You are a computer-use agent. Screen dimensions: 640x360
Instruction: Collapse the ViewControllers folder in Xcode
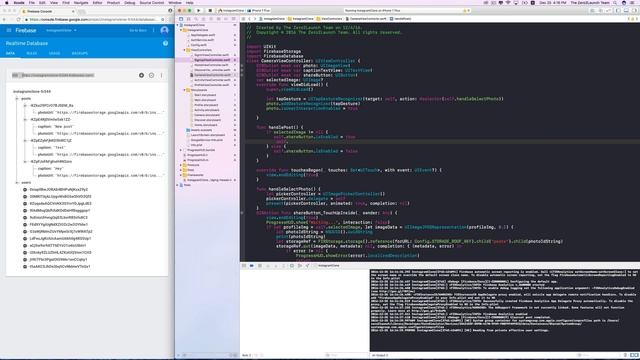tap(184, 50)
